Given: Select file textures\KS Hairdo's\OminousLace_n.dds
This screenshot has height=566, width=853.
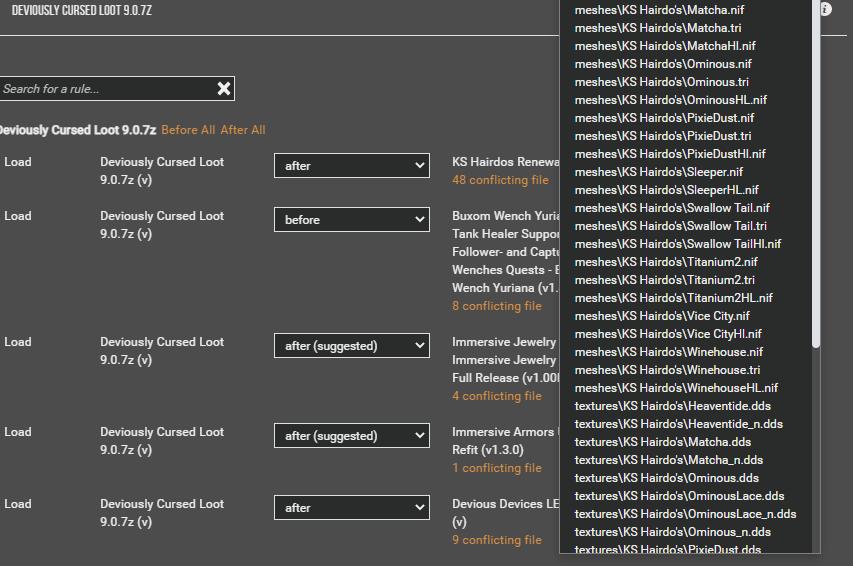Looking at the screenshot, I should (x=685, y=513).
